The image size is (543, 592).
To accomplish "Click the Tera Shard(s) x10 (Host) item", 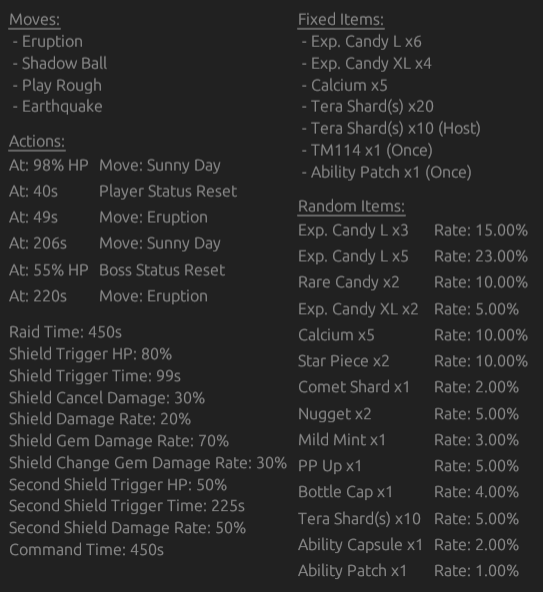I will point(391,128).
